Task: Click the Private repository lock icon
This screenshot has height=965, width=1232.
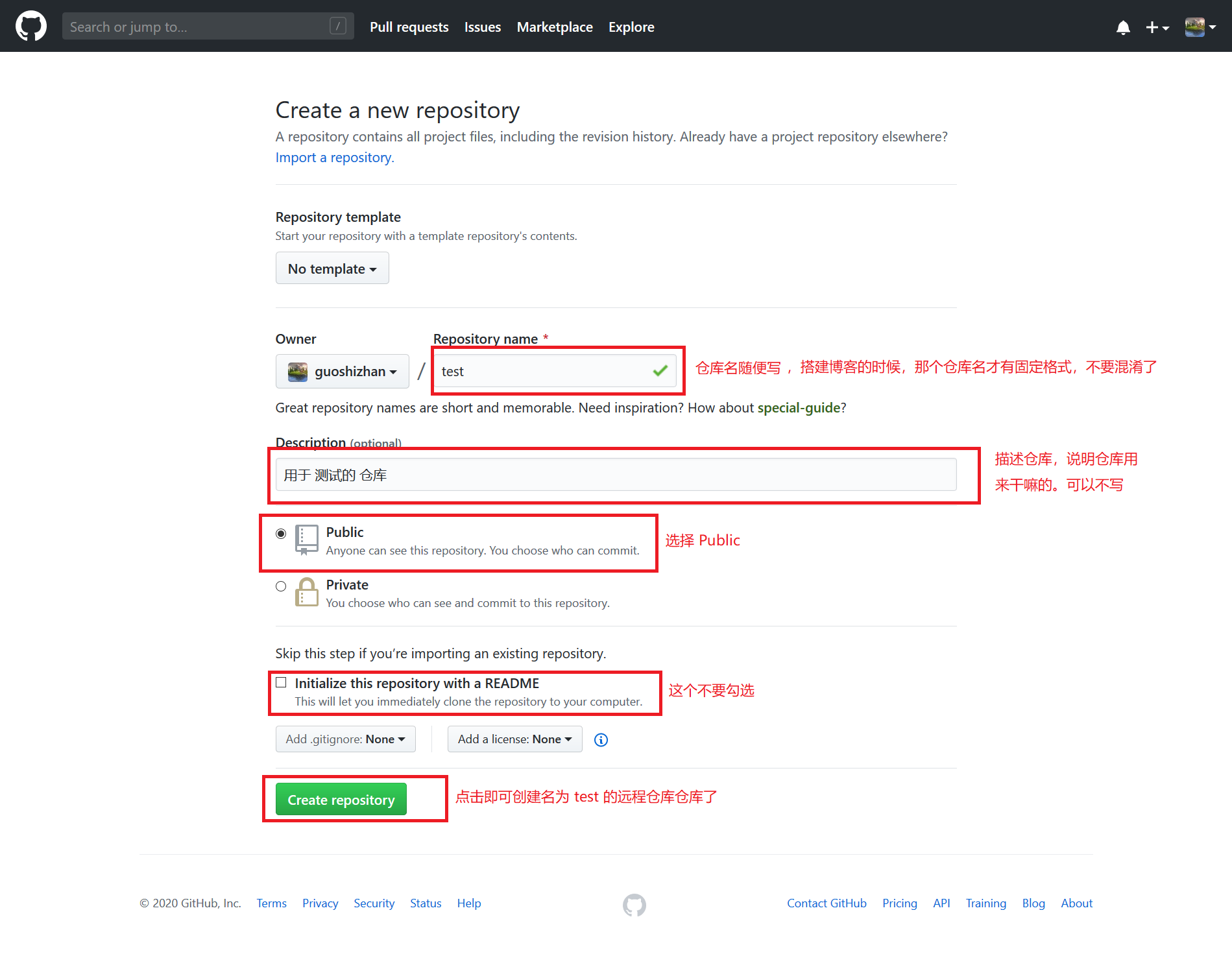Action: [x=307, y=592]
